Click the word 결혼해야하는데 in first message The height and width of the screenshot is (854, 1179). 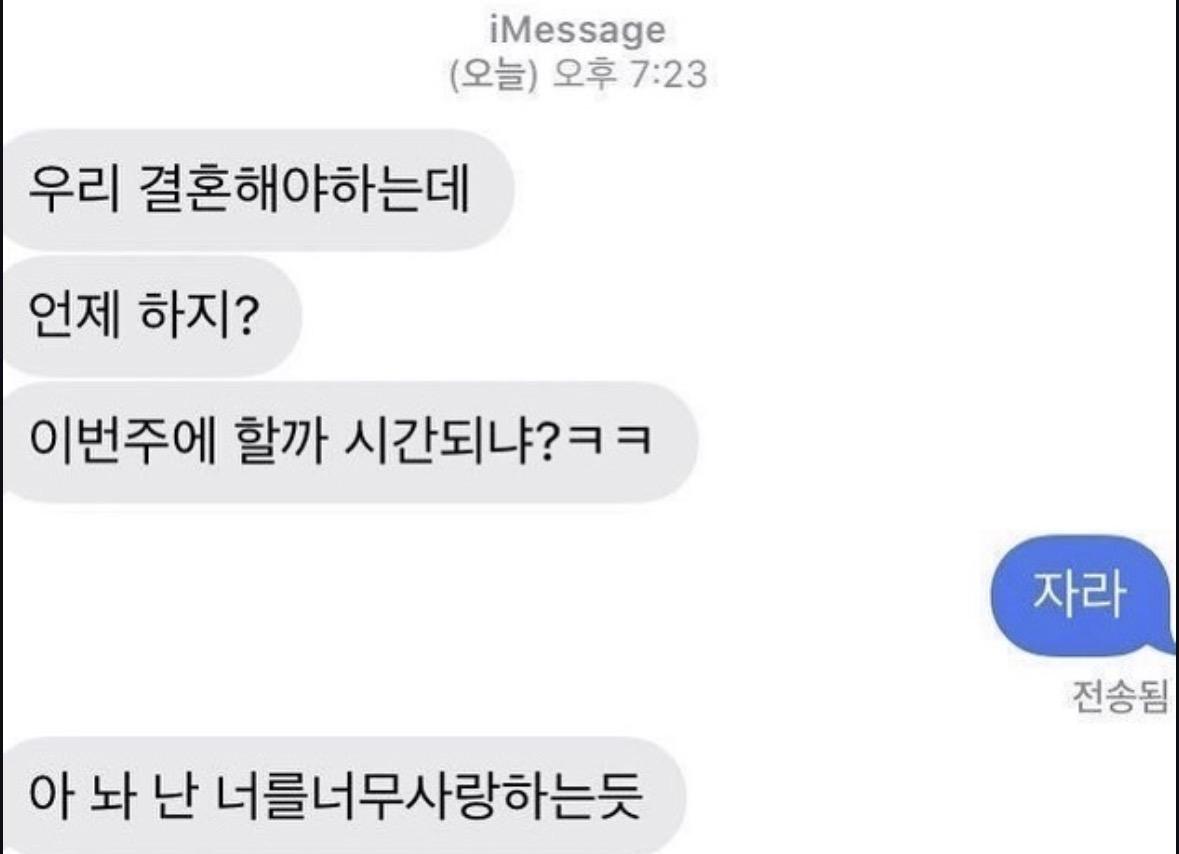click(305, 188)
